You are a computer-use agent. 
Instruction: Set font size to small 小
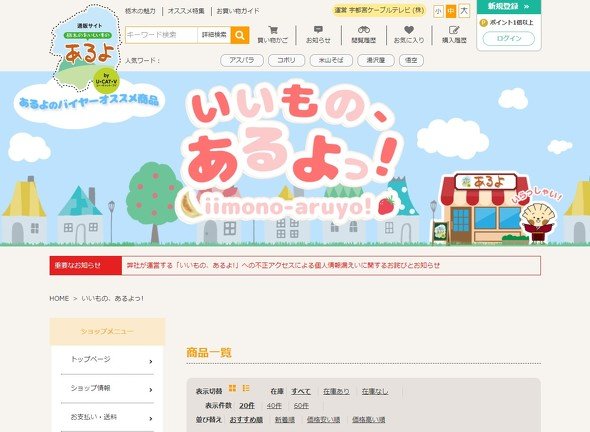click(x=438, y=11)
